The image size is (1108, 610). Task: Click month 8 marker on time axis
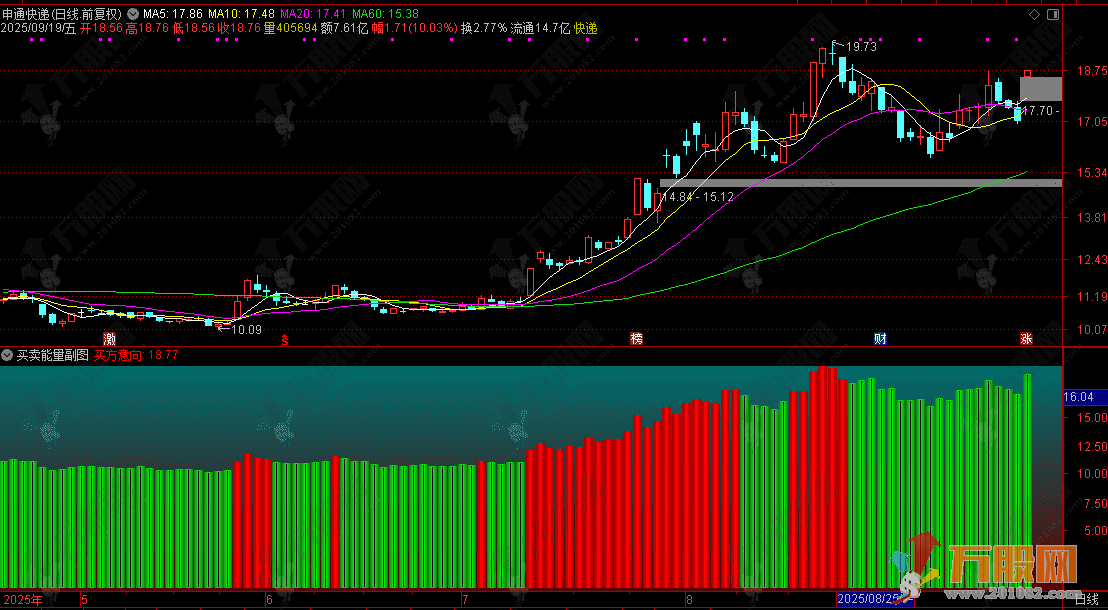pos(690,600)
